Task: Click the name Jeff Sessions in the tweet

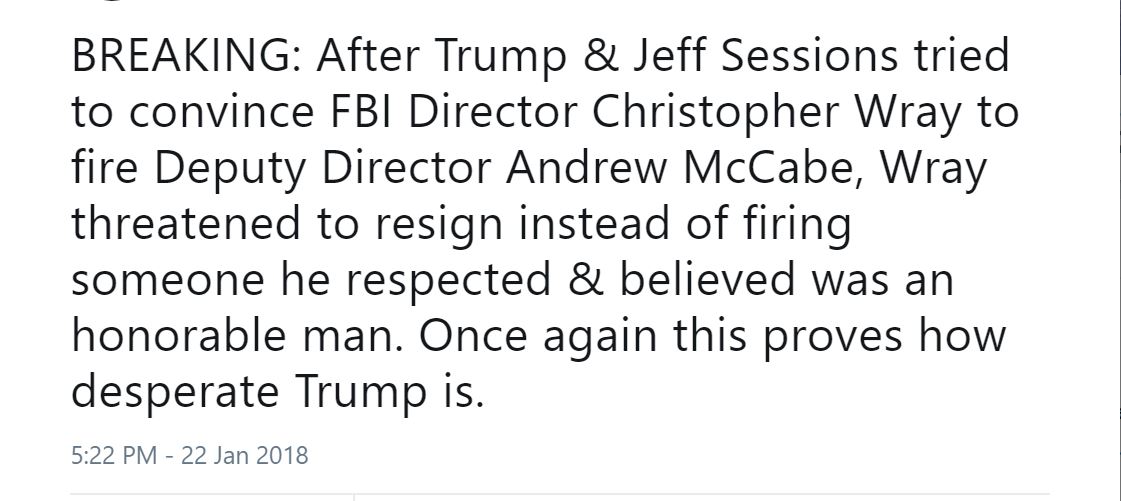Action: [x=764, y=56]
